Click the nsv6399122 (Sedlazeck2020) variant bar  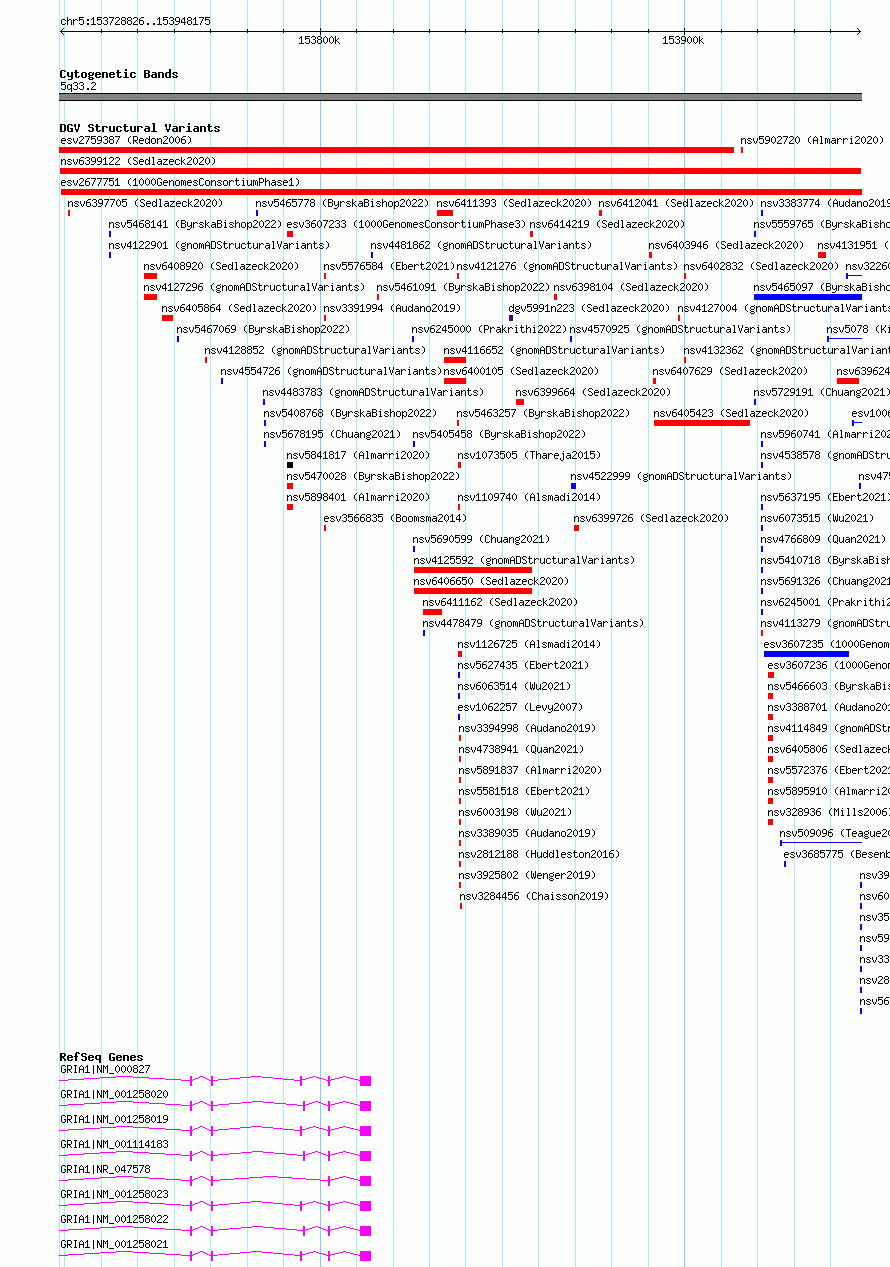pos(460,171)
